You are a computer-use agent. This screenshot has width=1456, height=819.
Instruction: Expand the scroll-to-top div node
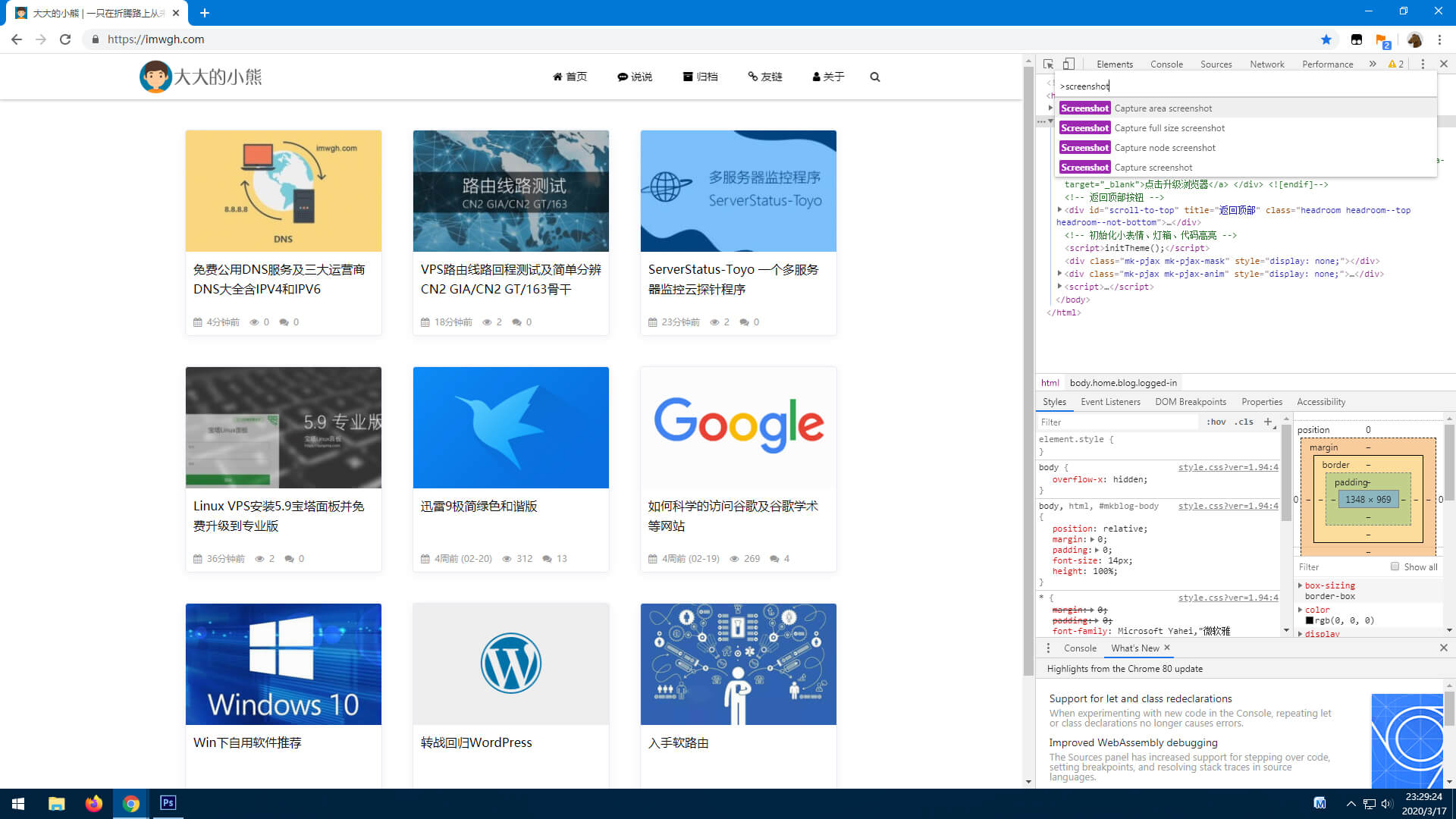[x=1059, y=209]
